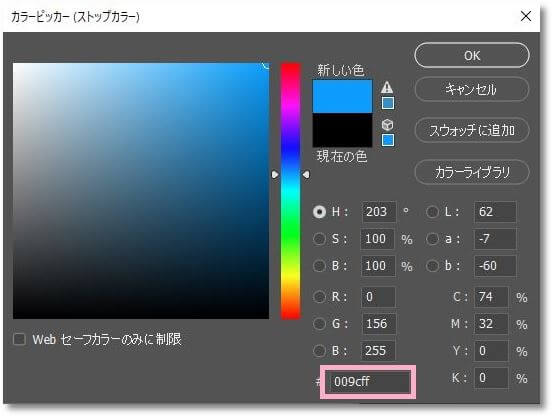Image resolution: width=555 pixels, height=419 pixels.
Task: Click the web-safe color cube icon
Action: (x=388, y=125)
